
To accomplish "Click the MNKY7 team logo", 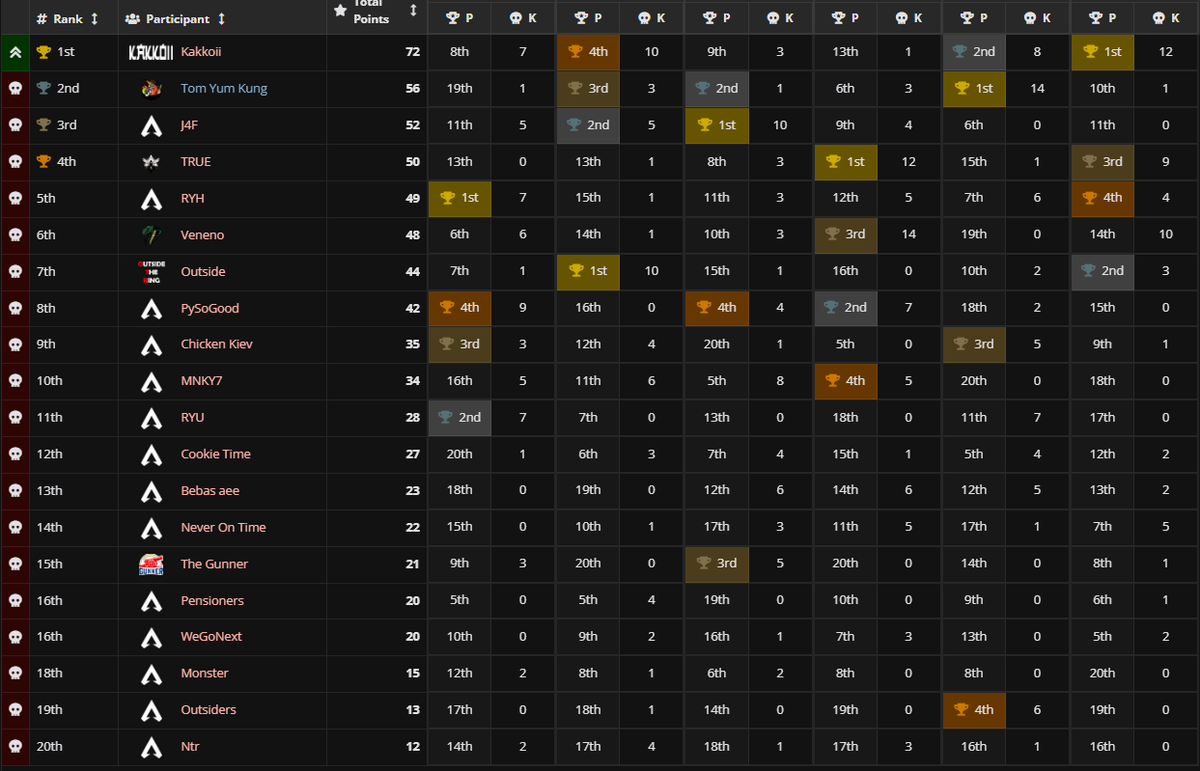I will coord(151,381).
